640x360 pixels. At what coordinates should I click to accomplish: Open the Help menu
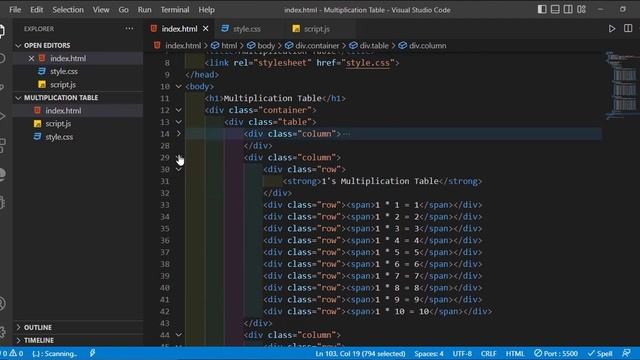pos(206,9)
